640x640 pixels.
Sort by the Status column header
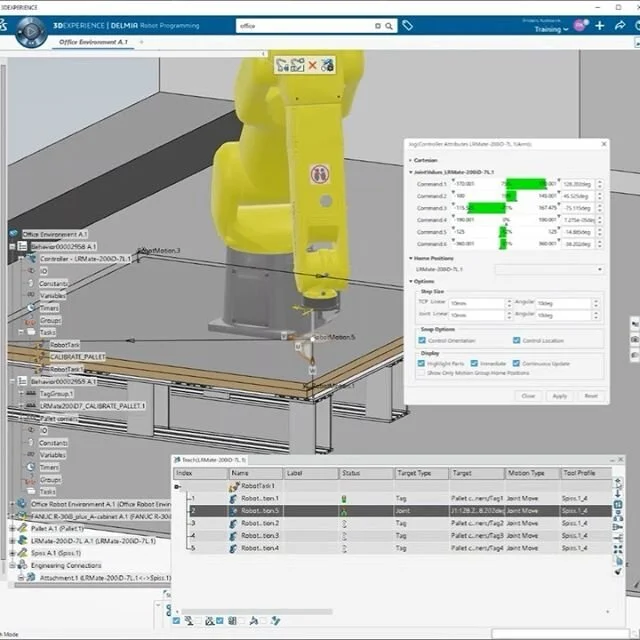pos(366,473)
